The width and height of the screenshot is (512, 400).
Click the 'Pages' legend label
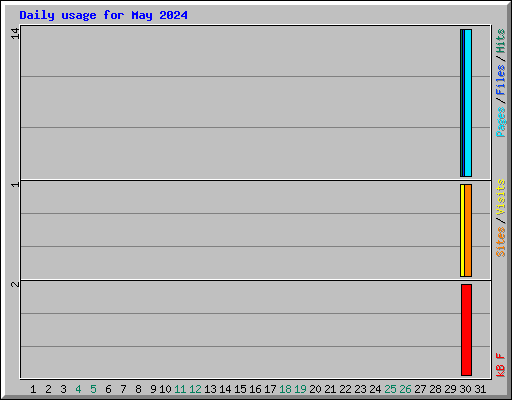click(500, 122)
